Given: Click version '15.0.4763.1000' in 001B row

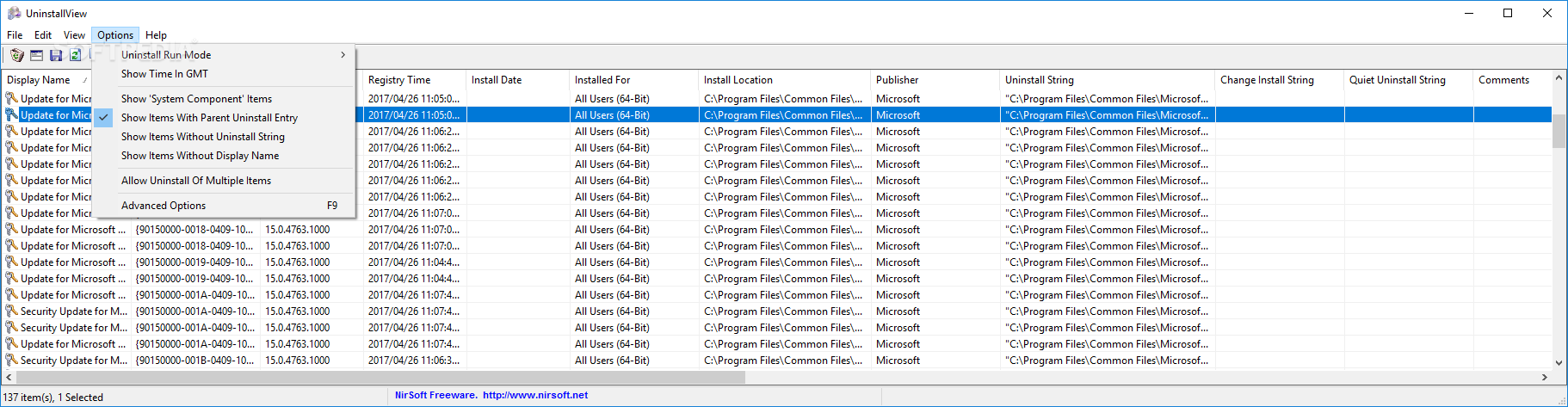Looking at the screenshot, I should pos(297,361).
